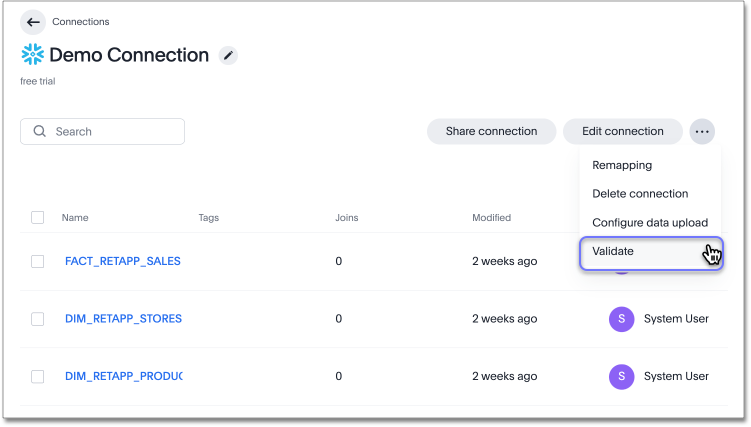The height and width of the screenshot is (427, 751).
Task: Choose Remapping from the menu
Action: coord(622,165)
